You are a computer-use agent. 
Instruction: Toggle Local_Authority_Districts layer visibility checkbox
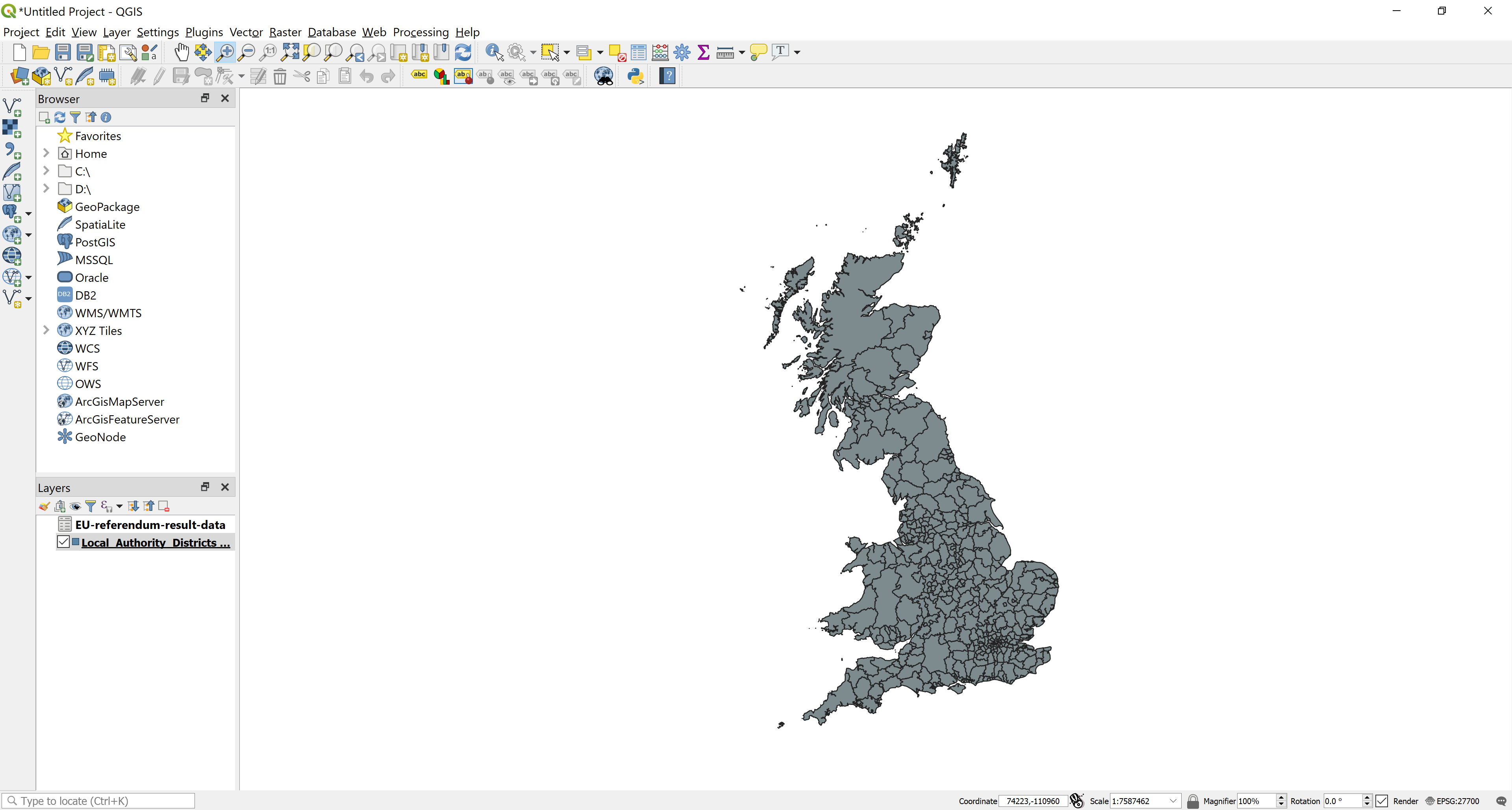pos(63,542)
